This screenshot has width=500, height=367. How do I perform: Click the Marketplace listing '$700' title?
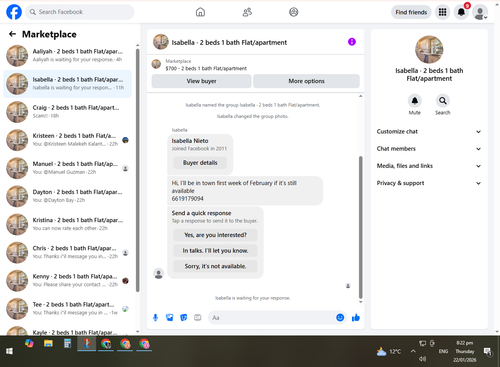[206, 68]
